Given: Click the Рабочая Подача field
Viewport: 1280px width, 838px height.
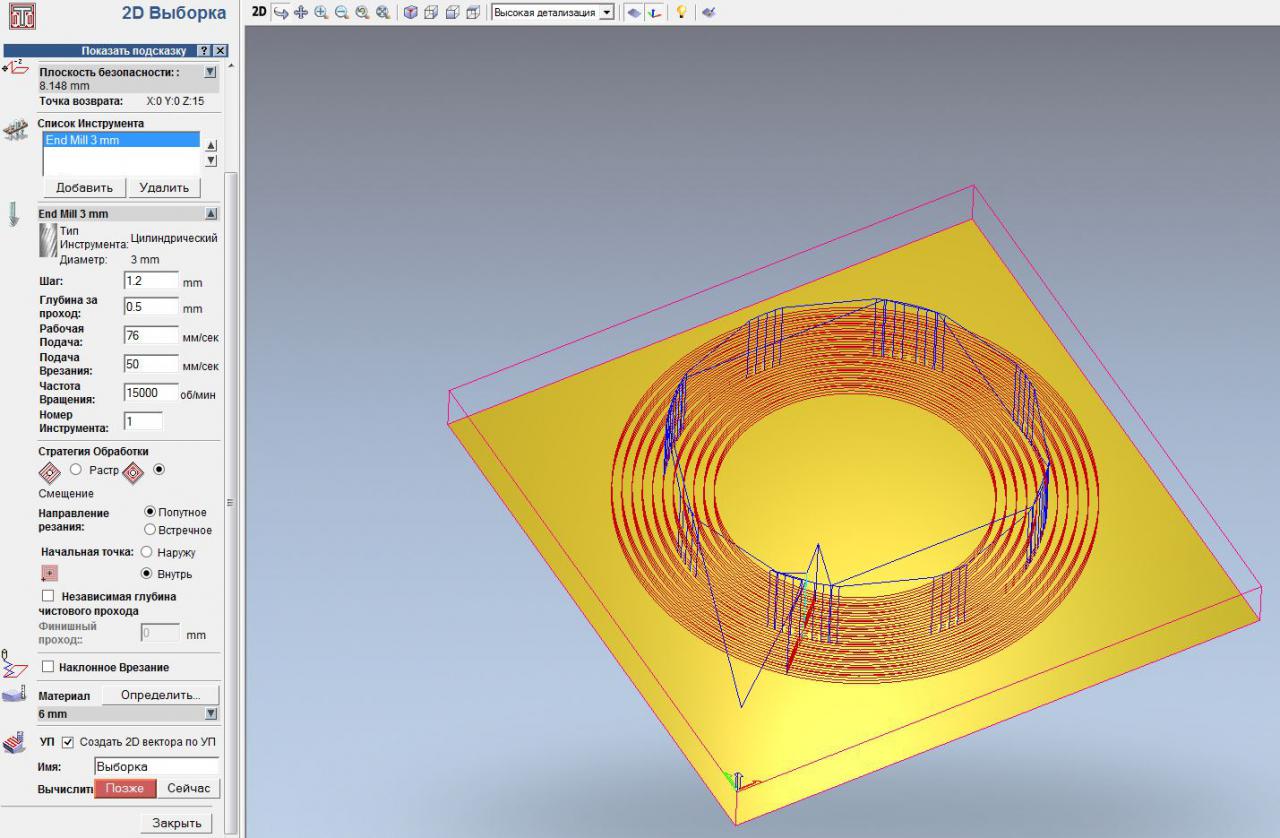Looking at the screenshot, I should pyautogui.click(x=151, y=336).
